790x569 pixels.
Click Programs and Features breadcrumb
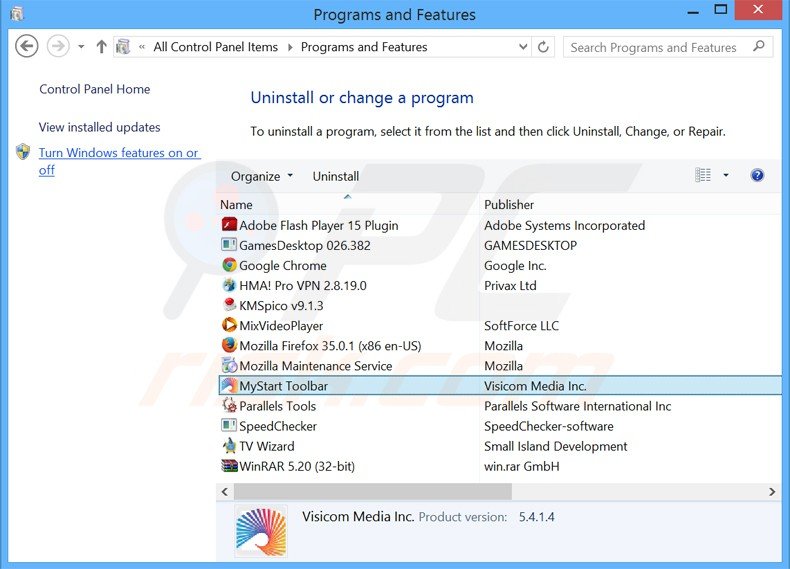(364, 47)
